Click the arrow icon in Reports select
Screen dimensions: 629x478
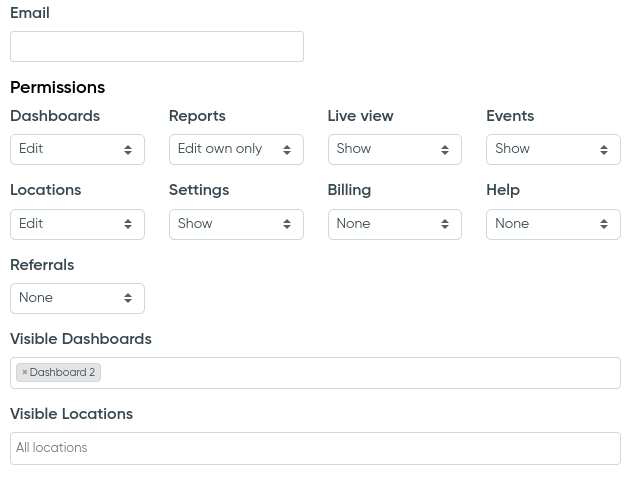(x=287, y=150)
